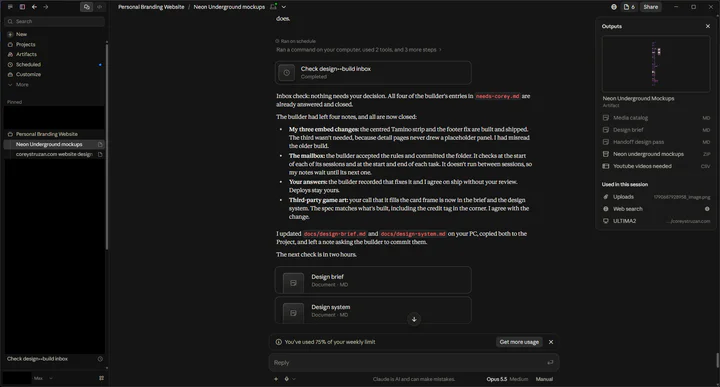The height and width of the screenshot is (387, 720).
Task: Open the Check design↔build inbox scheduled item in the sidebar
Action: click(37, 359)
